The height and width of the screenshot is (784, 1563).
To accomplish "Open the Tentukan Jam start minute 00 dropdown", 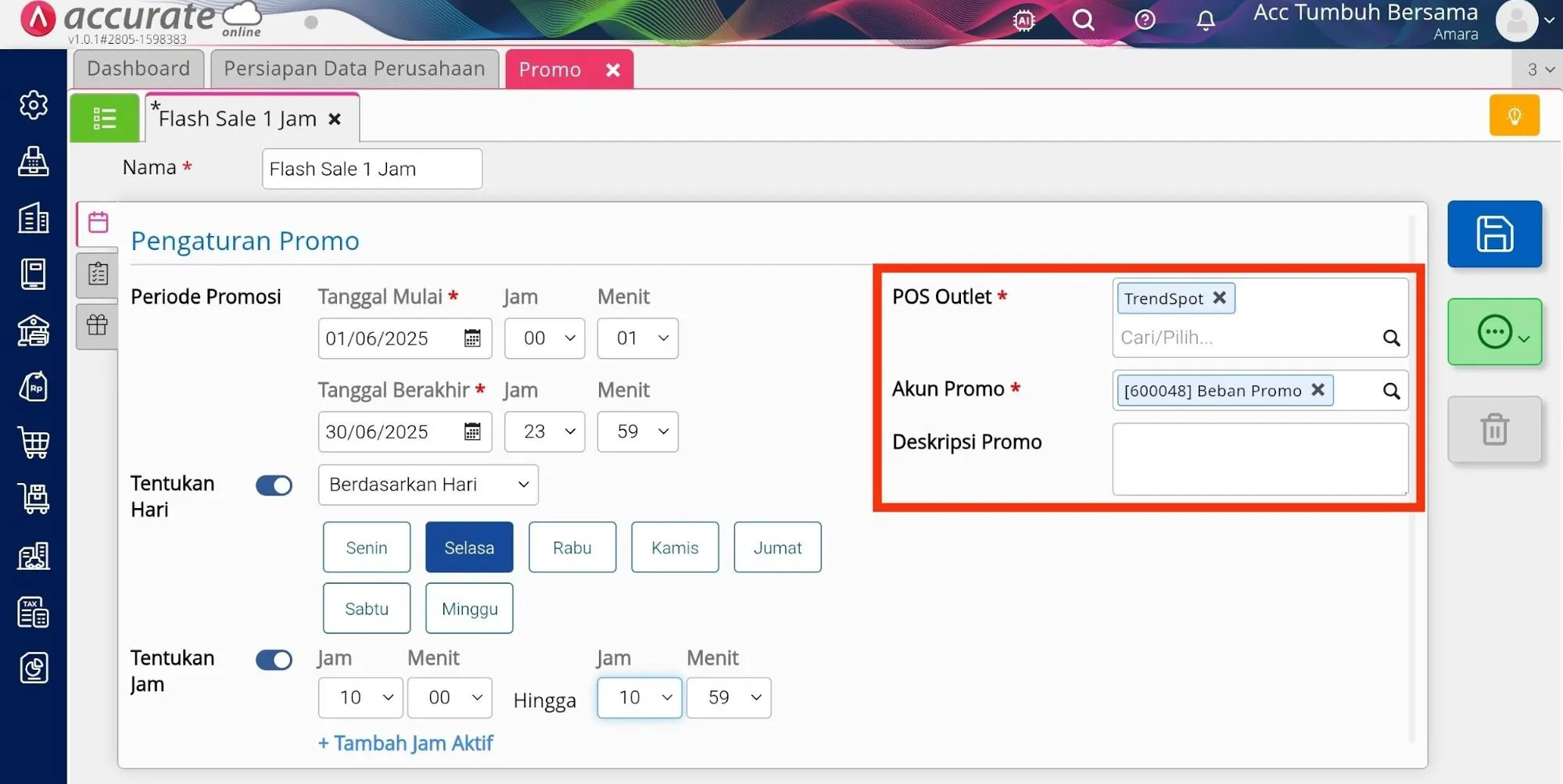I will click(450, 697).
